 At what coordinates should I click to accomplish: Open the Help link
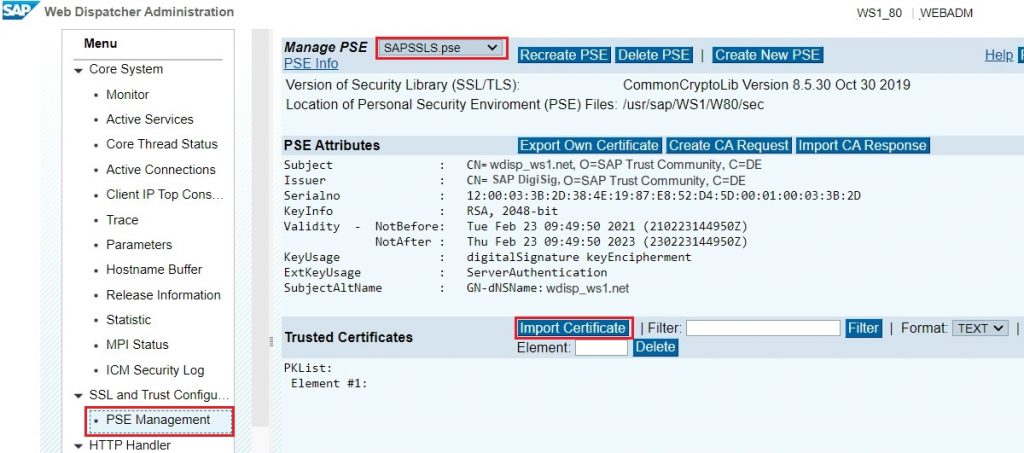pyautogui.click(x=999, y=55)
